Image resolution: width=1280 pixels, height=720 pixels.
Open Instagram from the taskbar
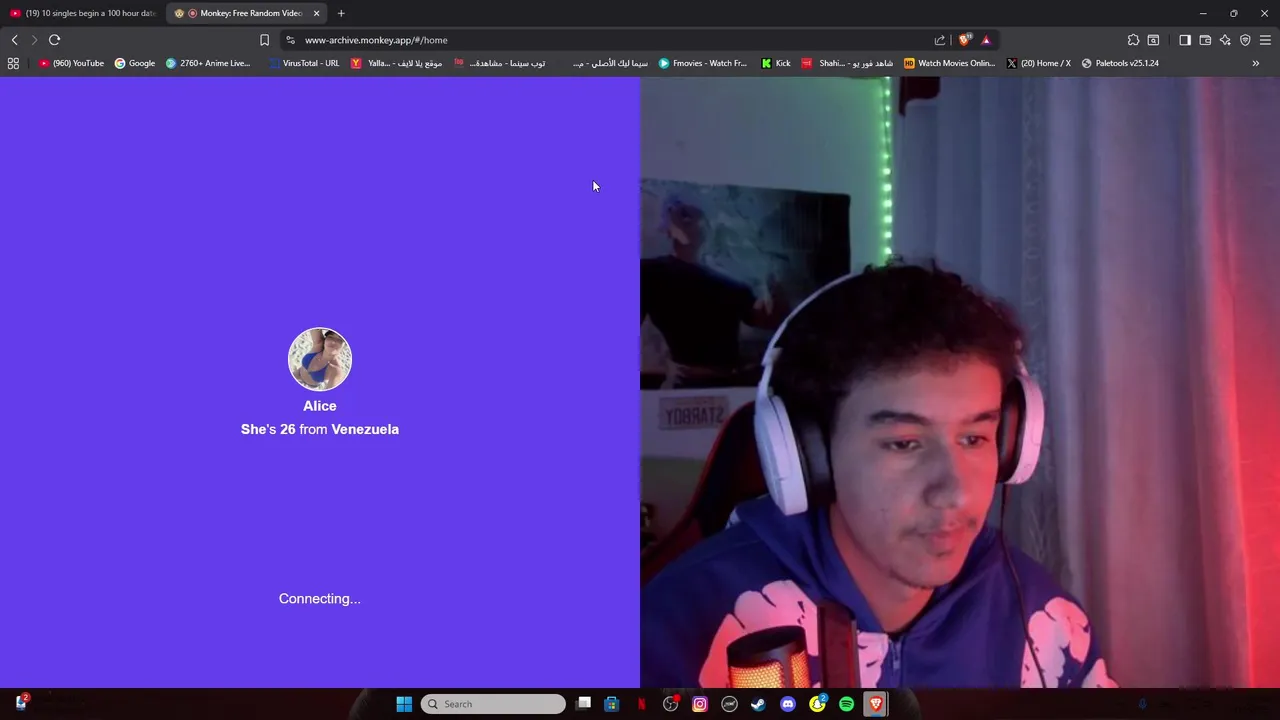pyautogui.click(x=700, y=704)
